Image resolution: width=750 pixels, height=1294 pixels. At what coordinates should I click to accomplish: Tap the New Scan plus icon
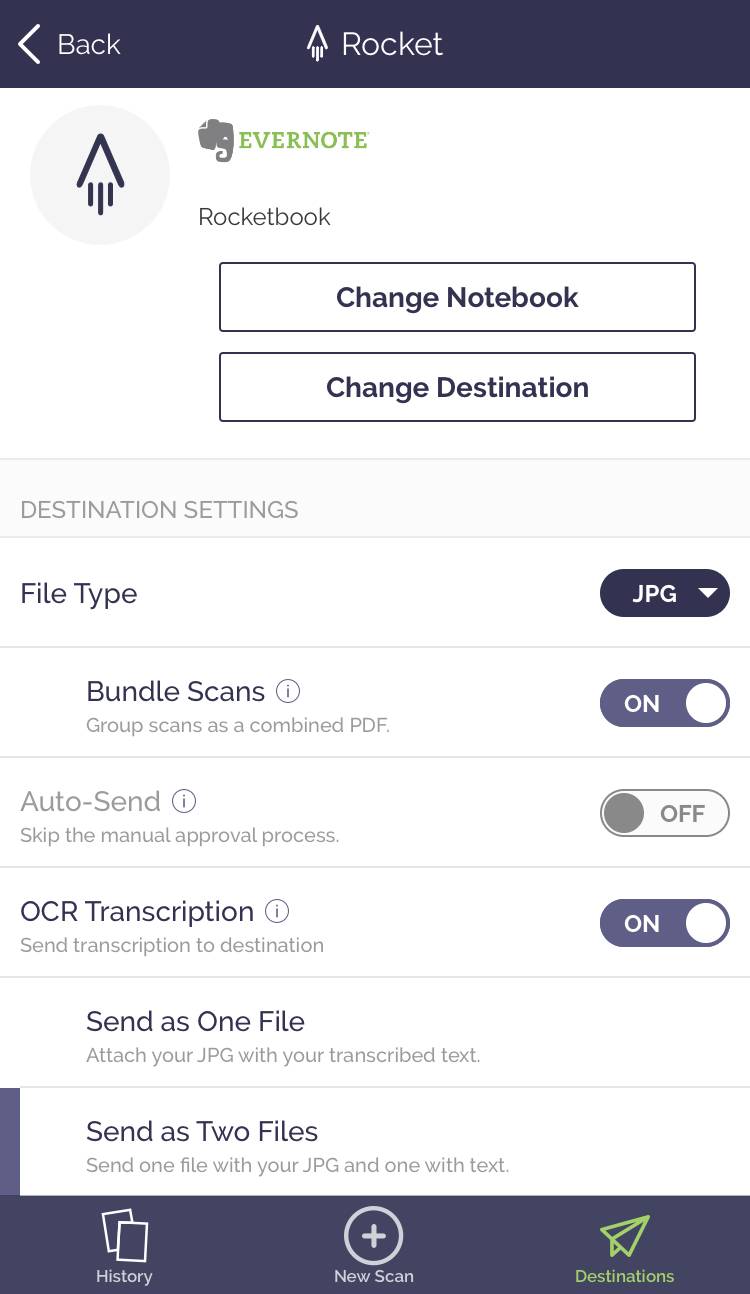373,1236
